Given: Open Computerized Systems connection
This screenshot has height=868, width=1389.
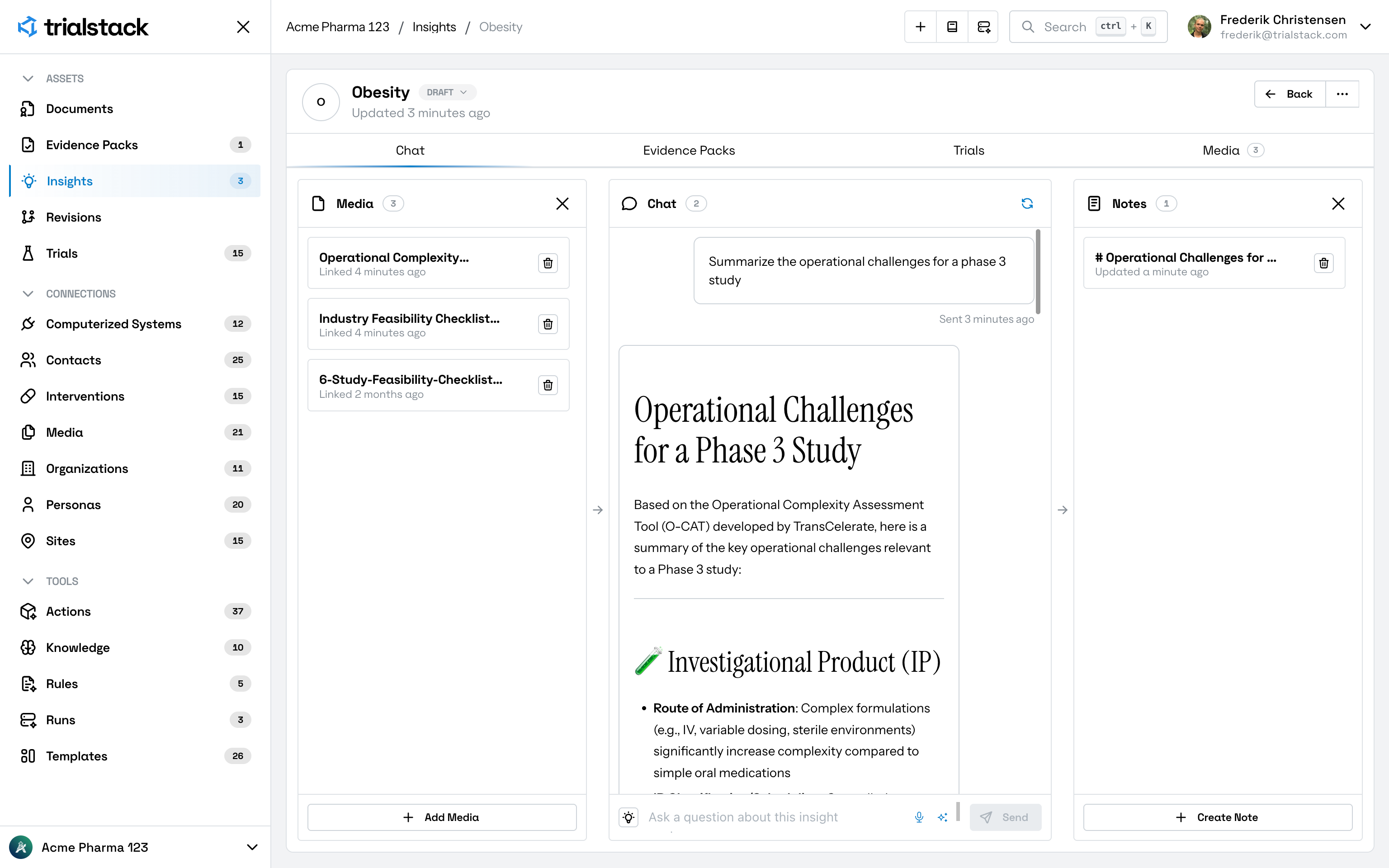Looking at the screenshot, I should [136, 324].
